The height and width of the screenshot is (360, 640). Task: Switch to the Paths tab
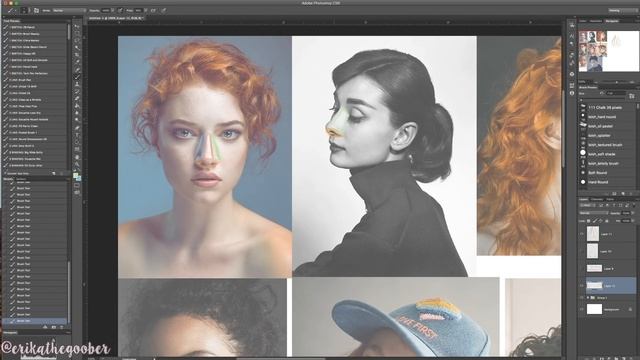click(610, 199)
